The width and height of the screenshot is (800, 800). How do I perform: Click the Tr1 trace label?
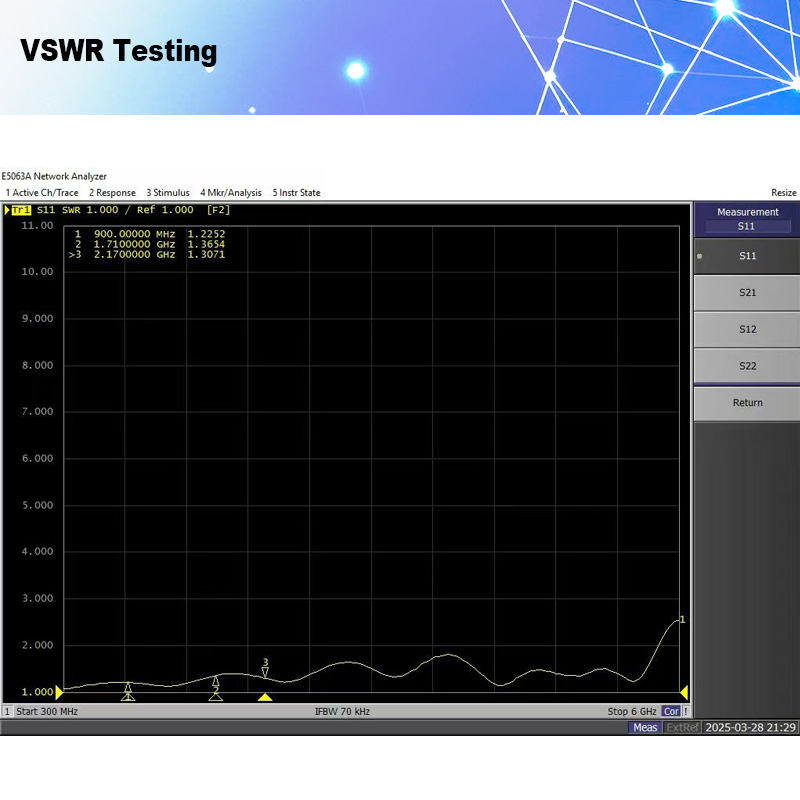click(20, 210)
